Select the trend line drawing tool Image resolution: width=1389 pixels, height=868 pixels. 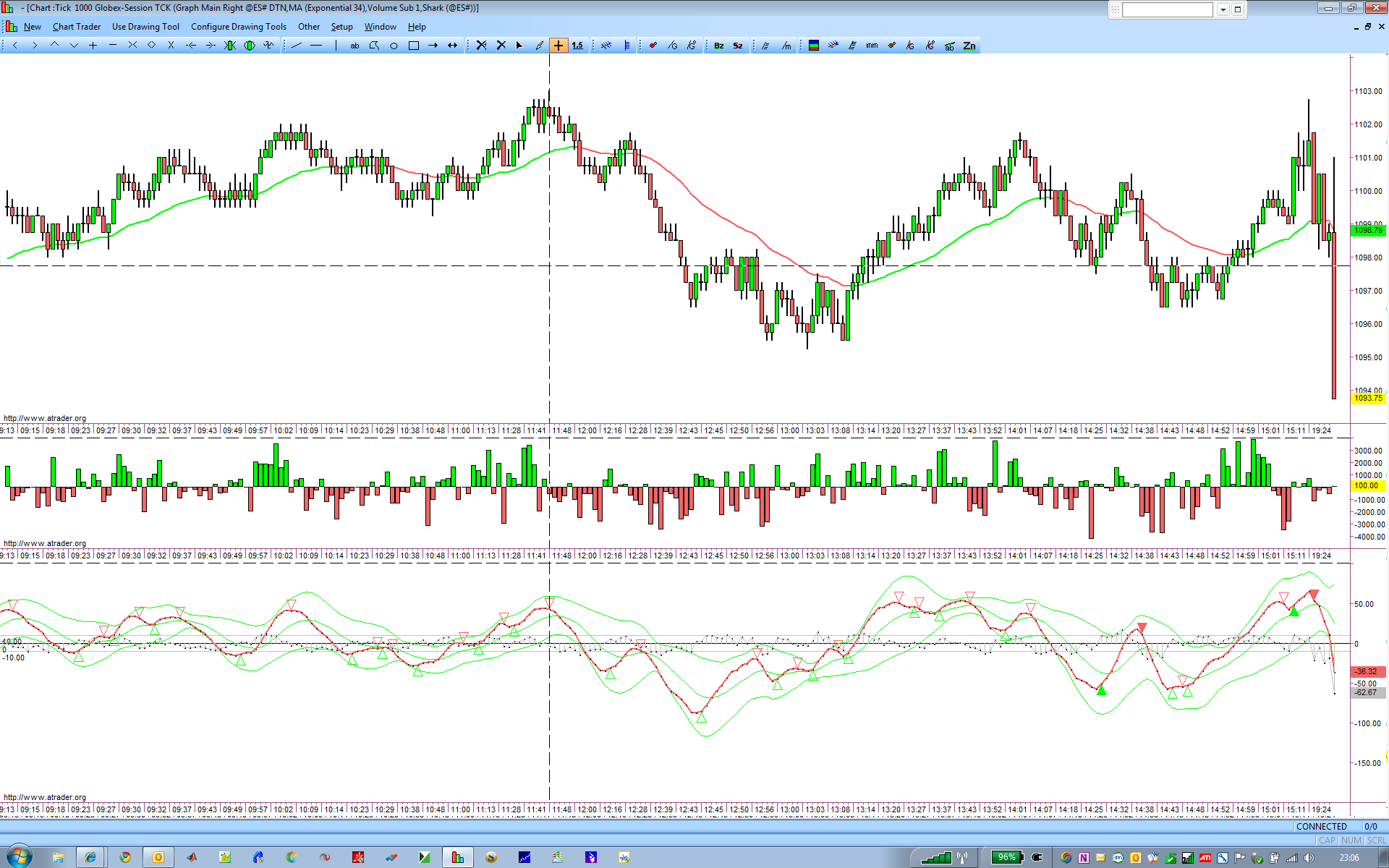click(297, 46)
